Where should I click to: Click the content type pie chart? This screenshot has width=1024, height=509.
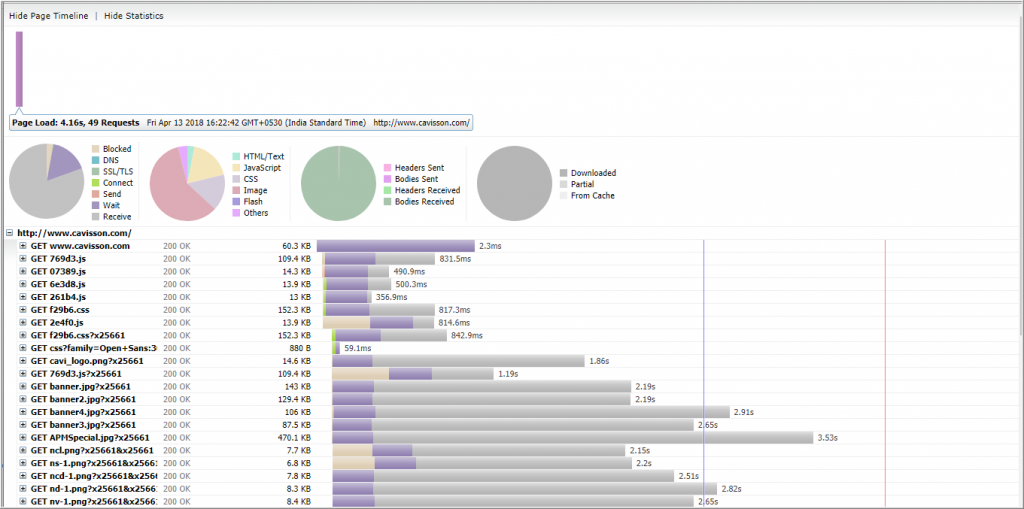[187, 183]
